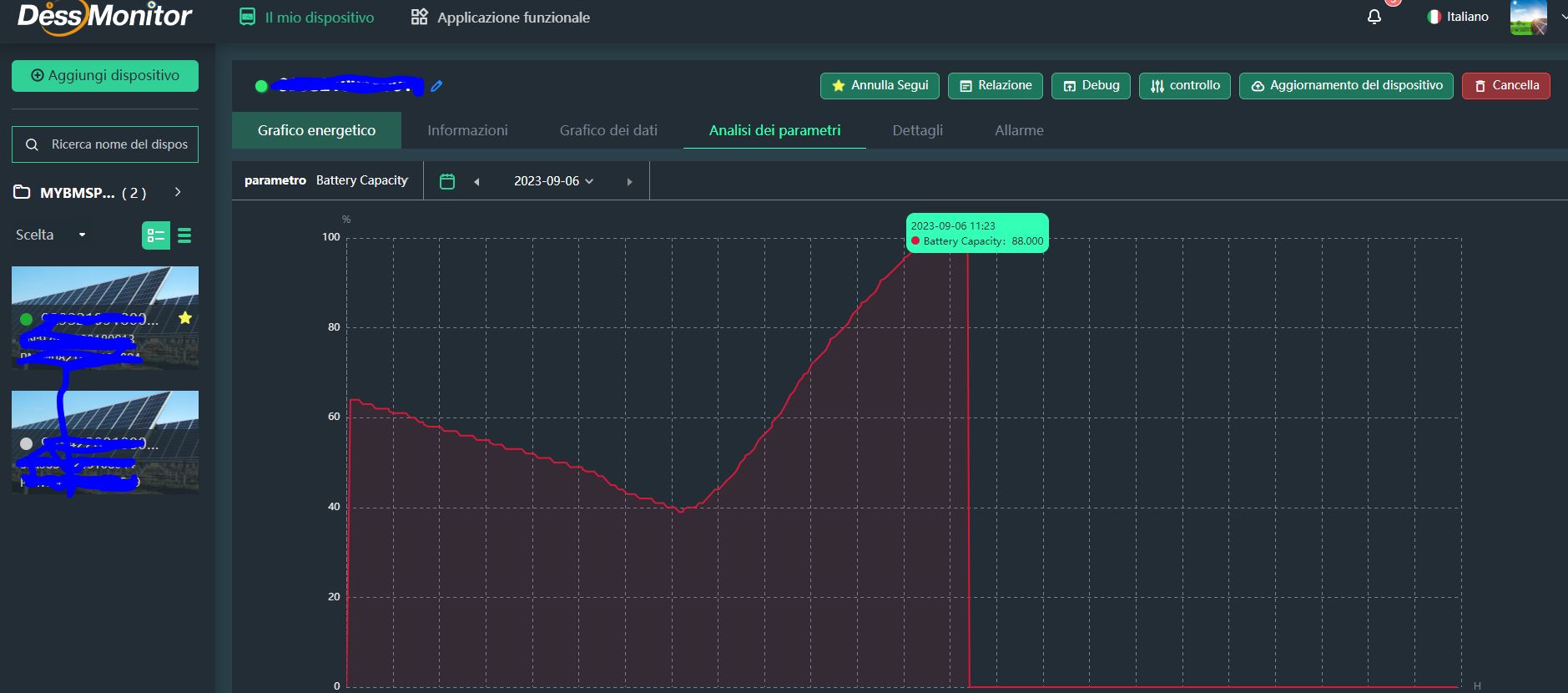Image resolution: width=1568 pixels, height=693 pixels.
Task: Go to previous day arrow
Action: (476, 181)
